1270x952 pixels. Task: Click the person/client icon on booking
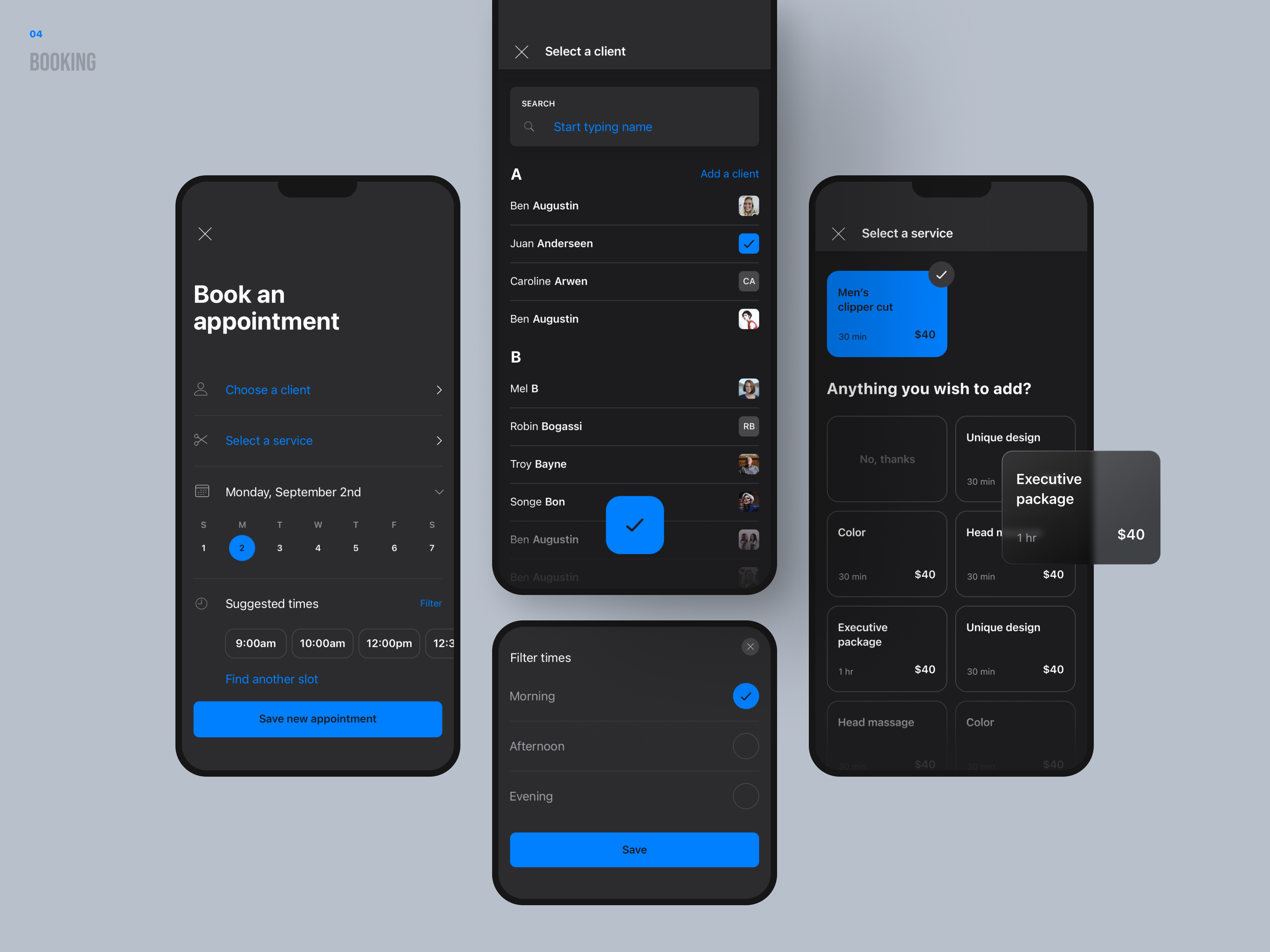(201, 389)
